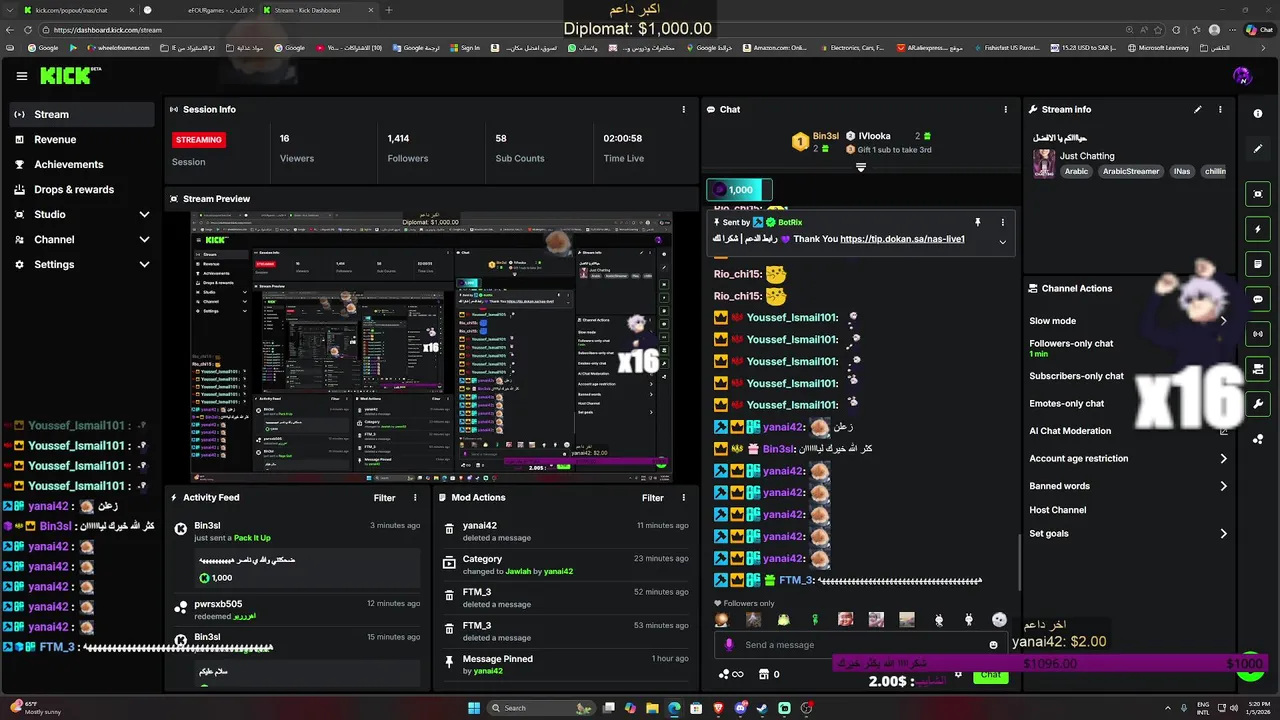Open Mod Actions three-dot options
This screenshot has width=1280, height=720.
[684, 497]
